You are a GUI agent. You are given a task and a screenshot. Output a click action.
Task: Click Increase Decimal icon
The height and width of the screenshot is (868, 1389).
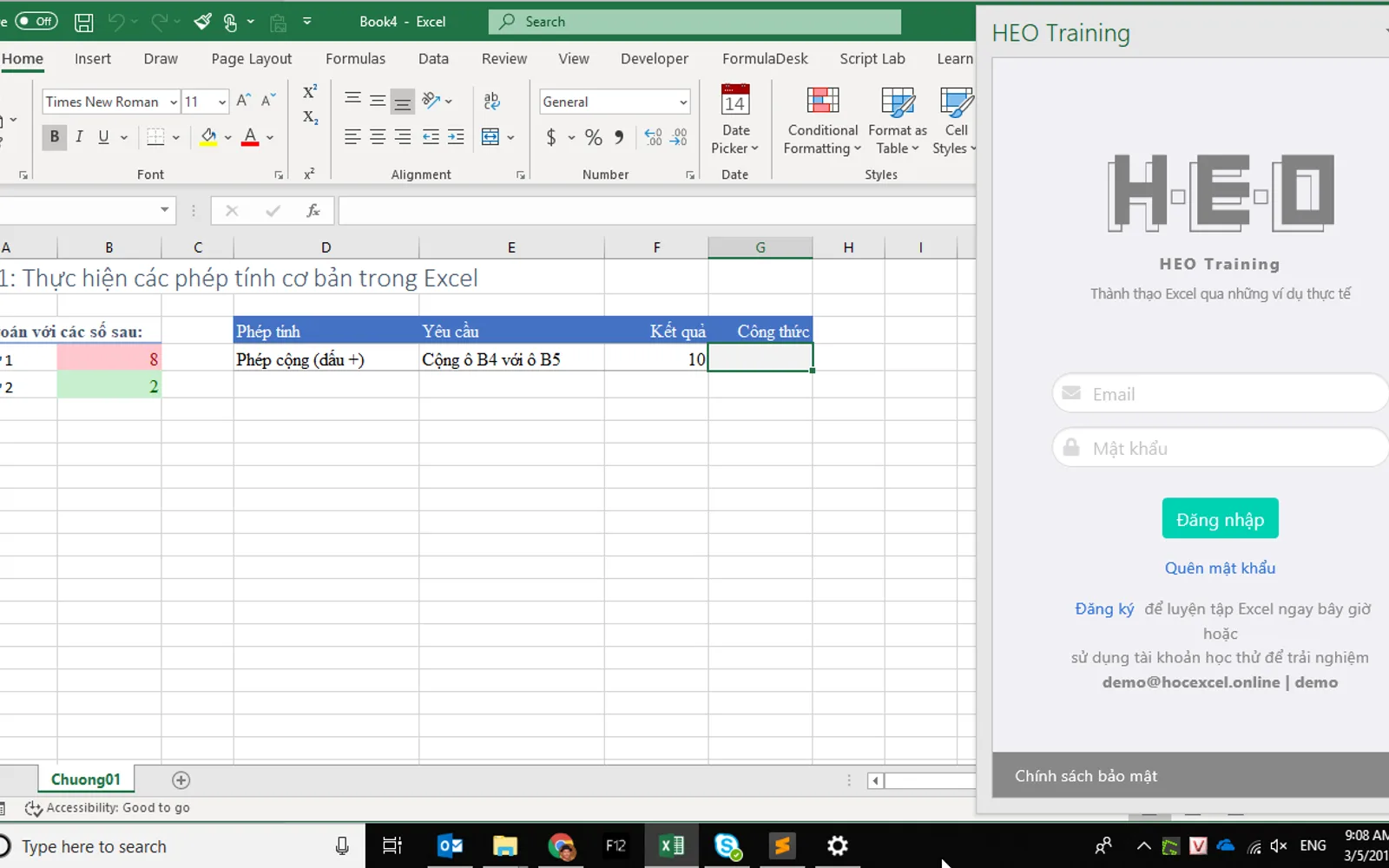point(654,137)
